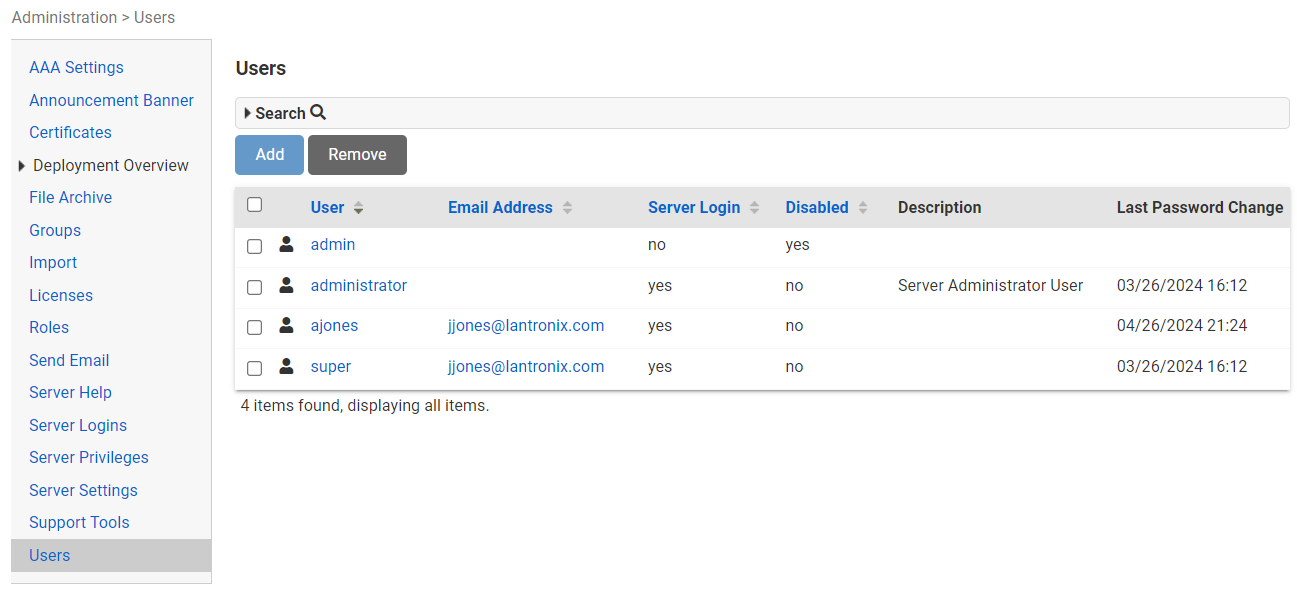Open the administrator user link
This screenshot has height=589, width=1297.
(x=358, y=285)
